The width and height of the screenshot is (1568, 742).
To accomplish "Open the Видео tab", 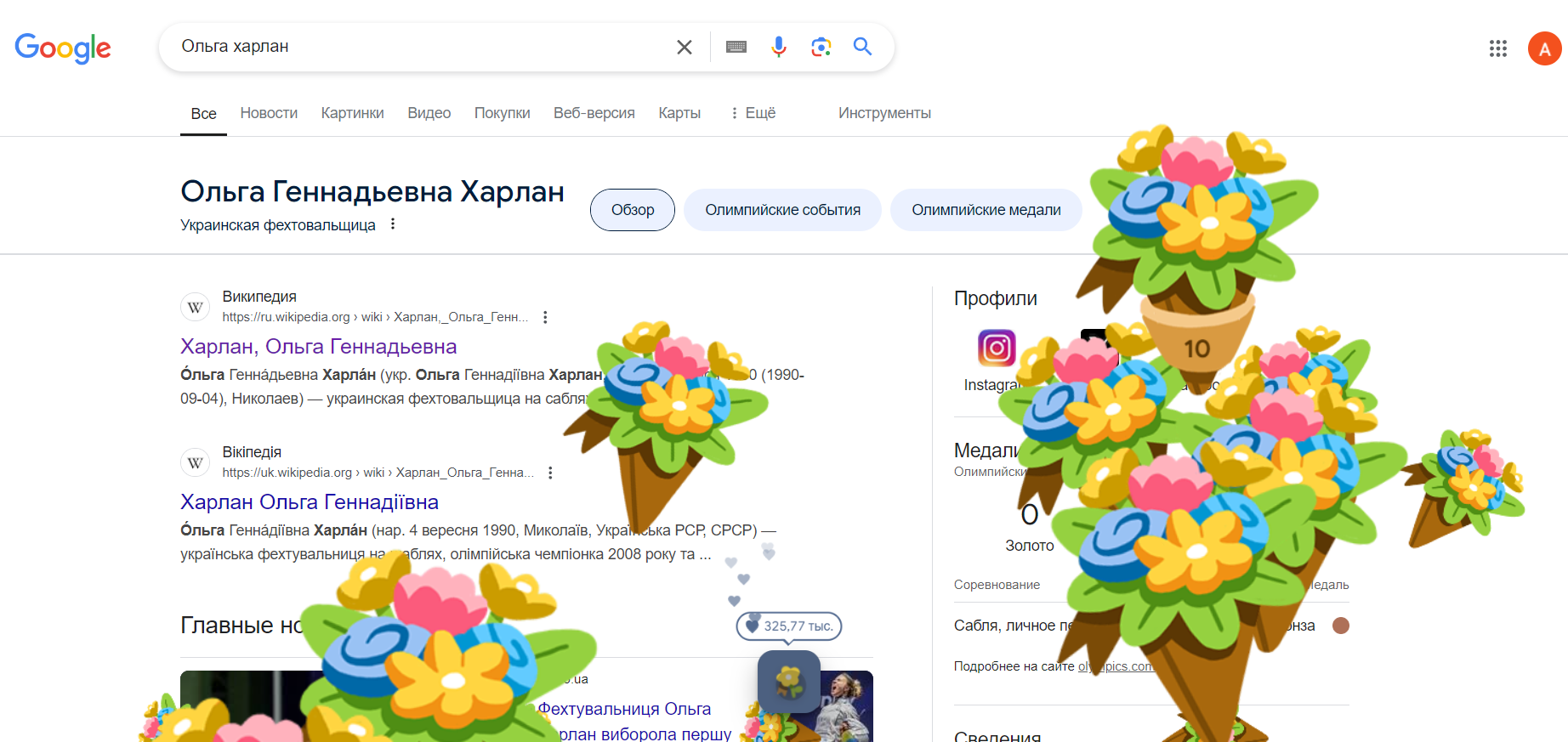I will tap(429, 113).
